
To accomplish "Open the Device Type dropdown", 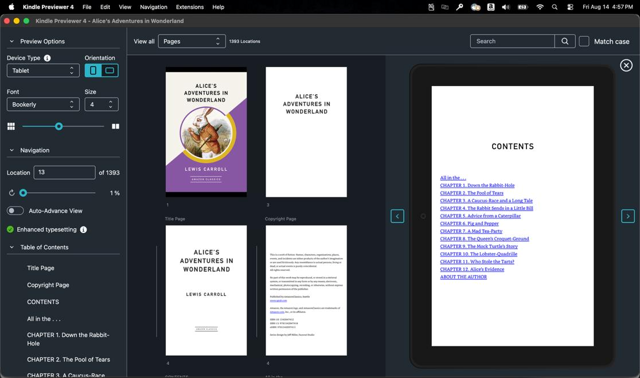I will click(43, 71).
